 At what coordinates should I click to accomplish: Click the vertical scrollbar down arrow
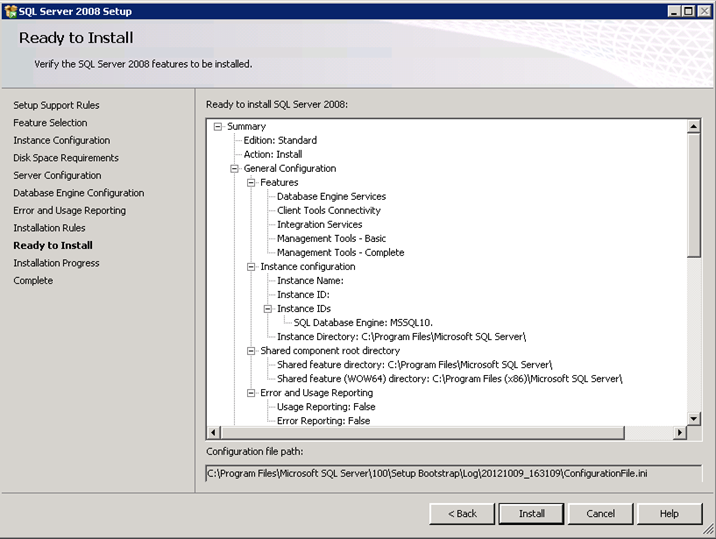694,418
